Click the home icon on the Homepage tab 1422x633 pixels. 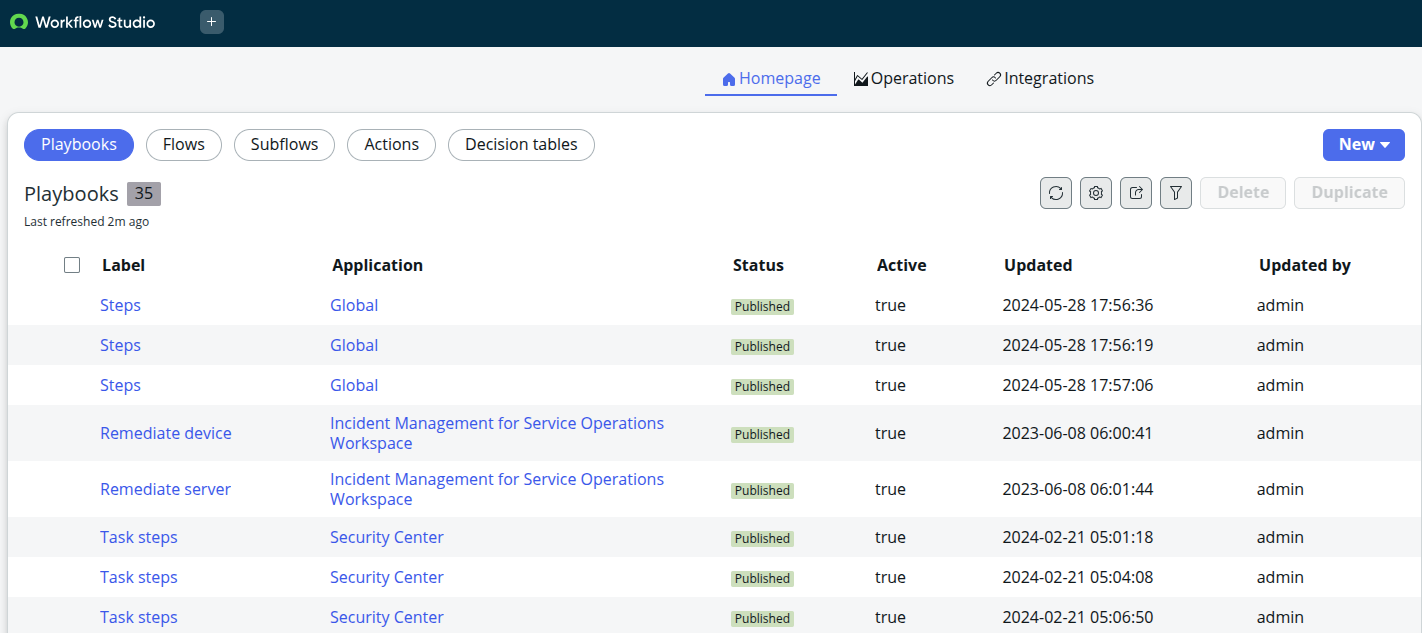tap(728, 77)
